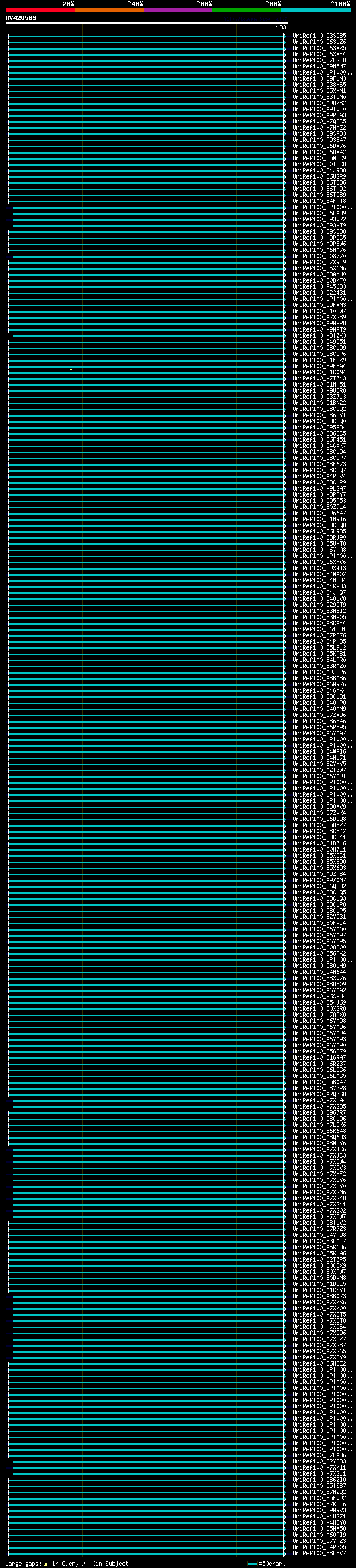Select hit label UniRef100_C4J938

(319, 170)
